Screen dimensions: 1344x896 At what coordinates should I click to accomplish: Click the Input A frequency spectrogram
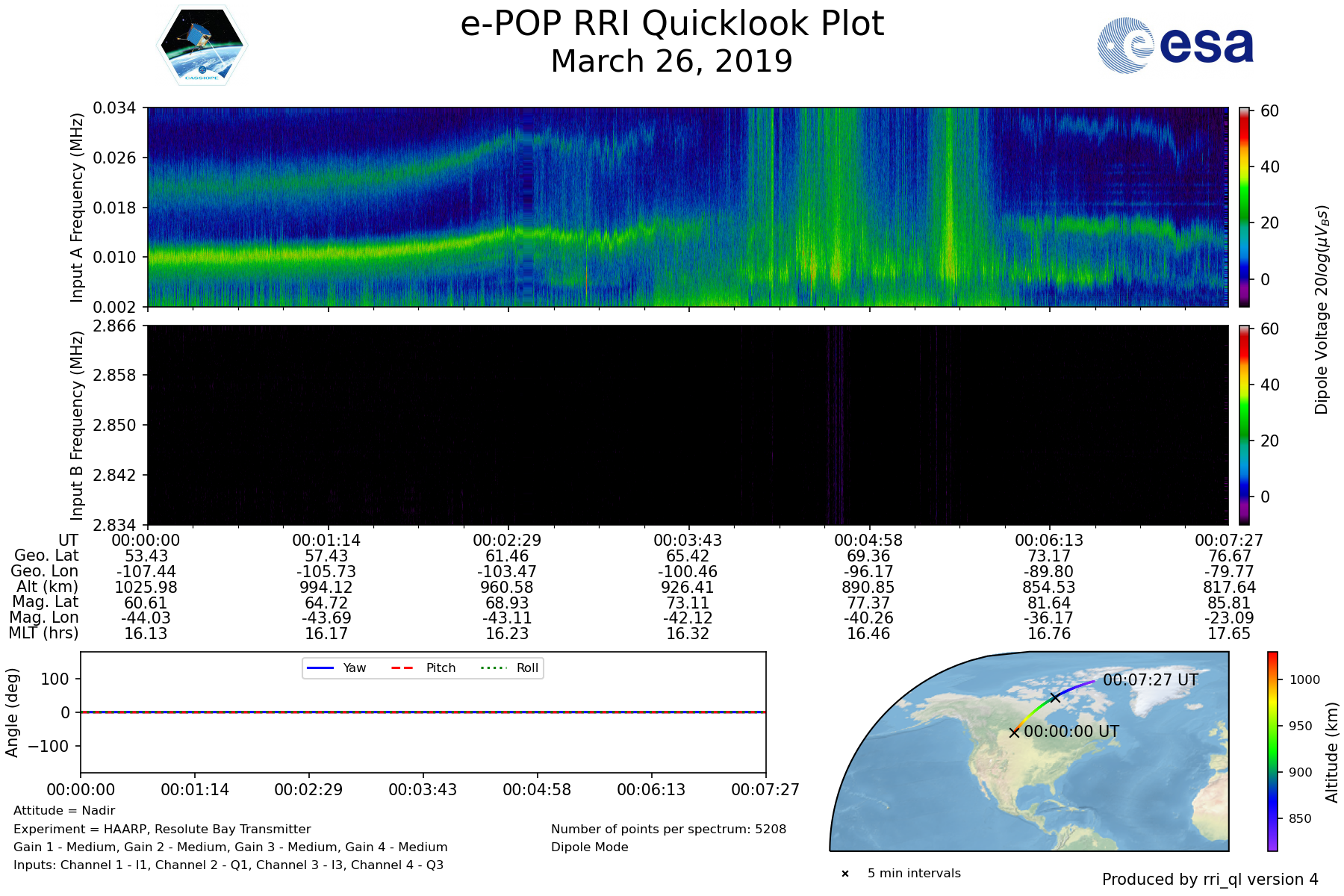[687, 207]
